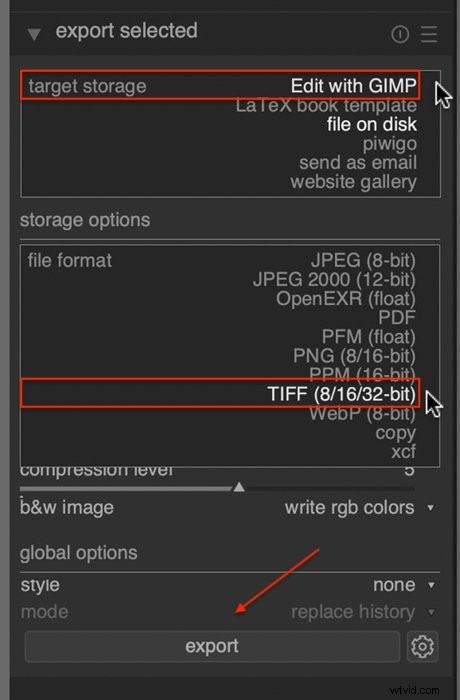Select OpenEXR (float) format
The width and height of the screenshot is (460, 700).
click(346, 299)
